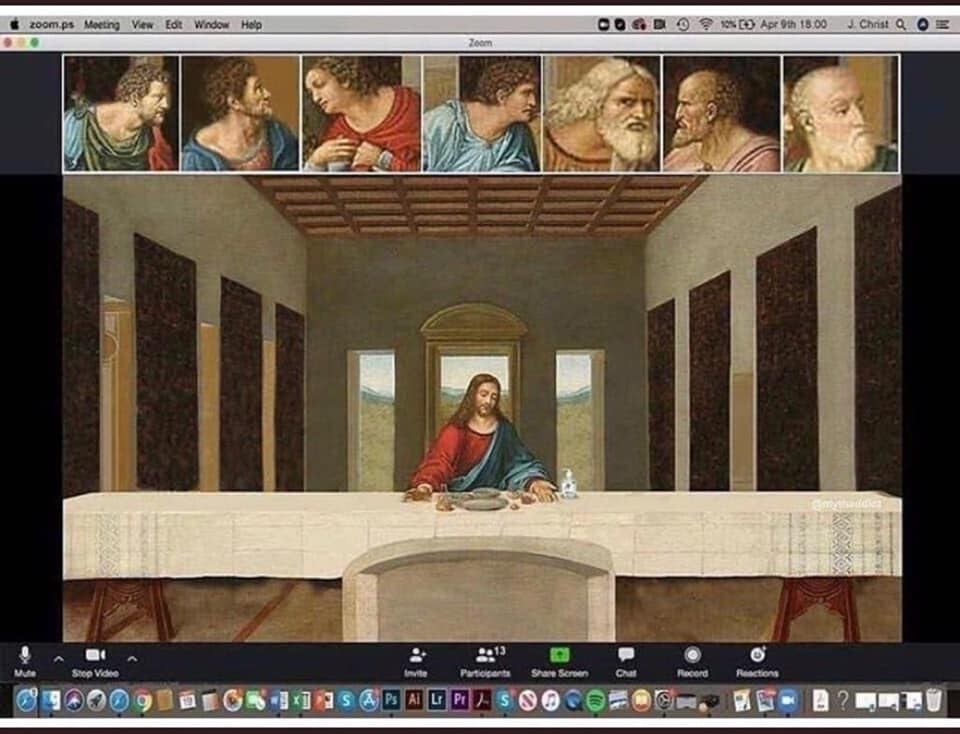This screenshot has height=734, width=960.
Task: Open iTunes music note icon in Dock
Action: pos(550,700)
